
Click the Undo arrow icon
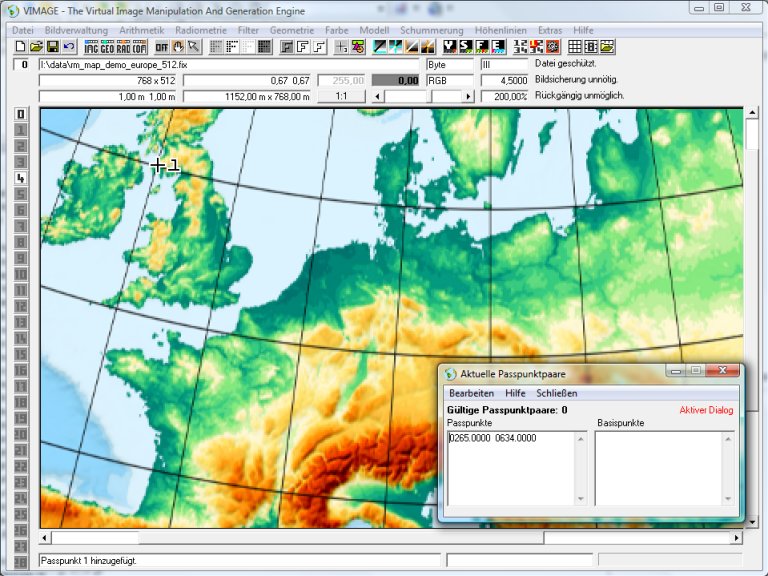[x=68, y=47]
